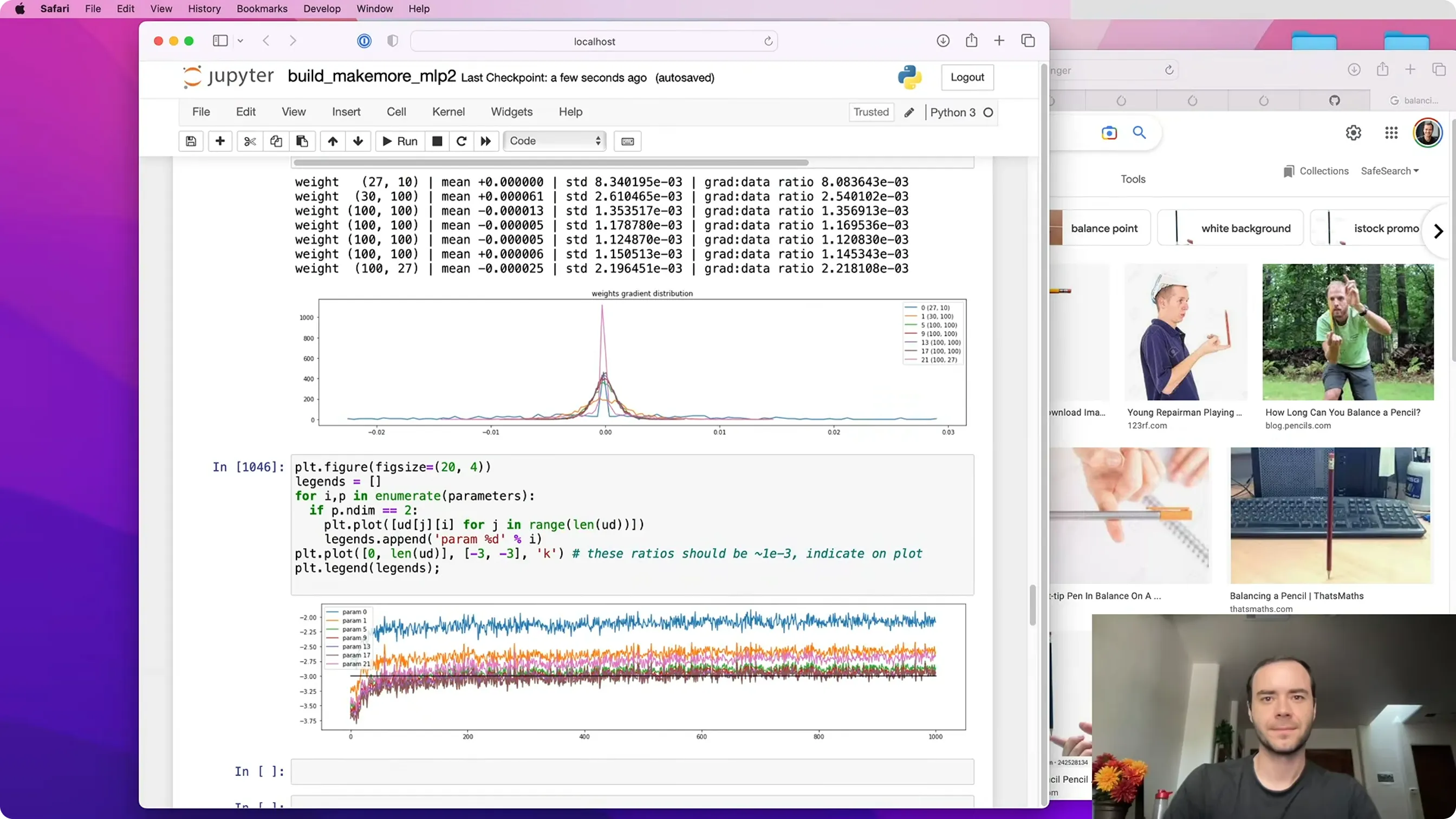The width and height of the screenshot is (1456, 819).
Task: Open the command palette keyboard icon
Action: 627,141
